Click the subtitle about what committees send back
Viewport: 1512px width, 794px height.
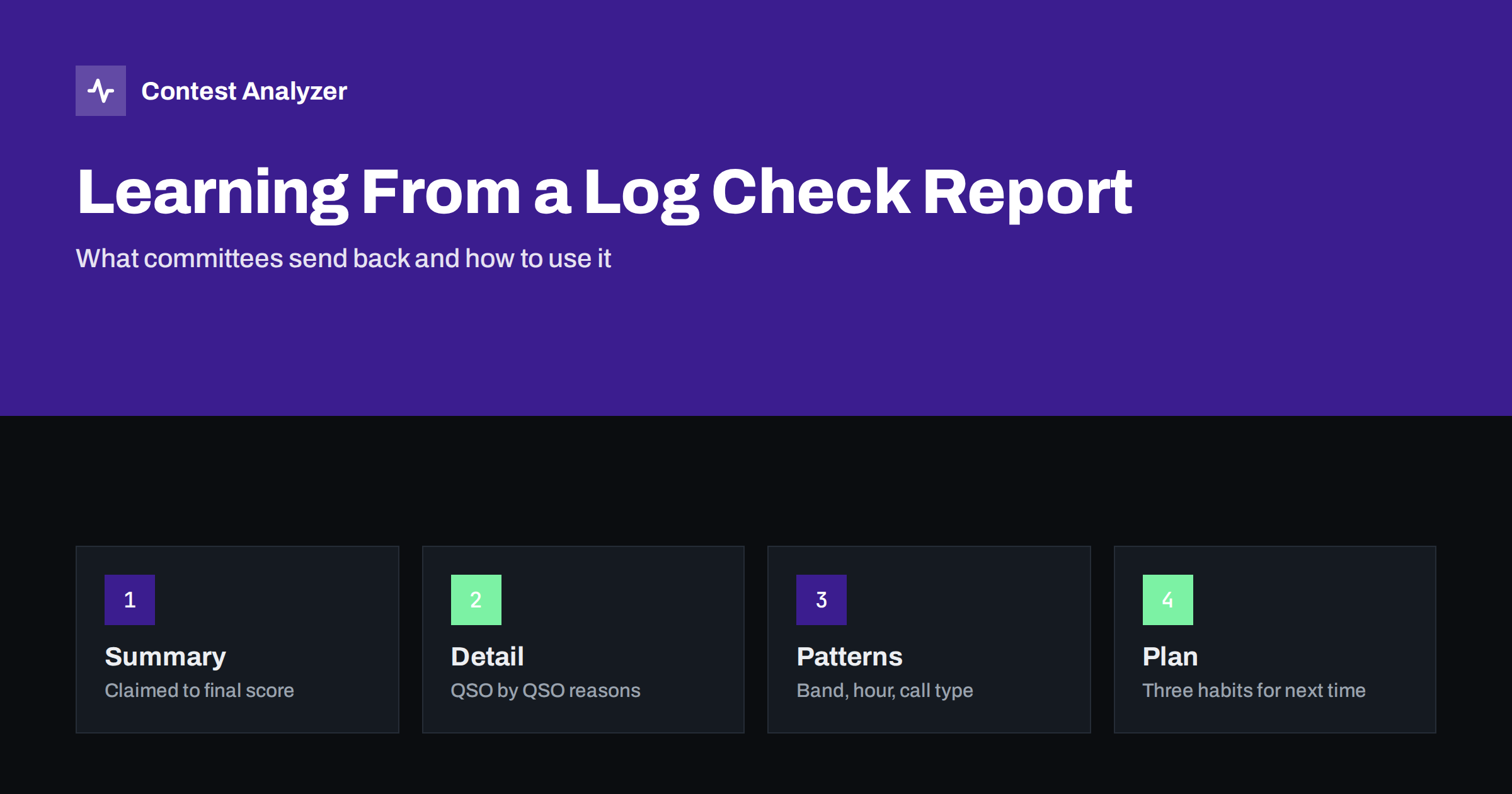pos(343,258)
